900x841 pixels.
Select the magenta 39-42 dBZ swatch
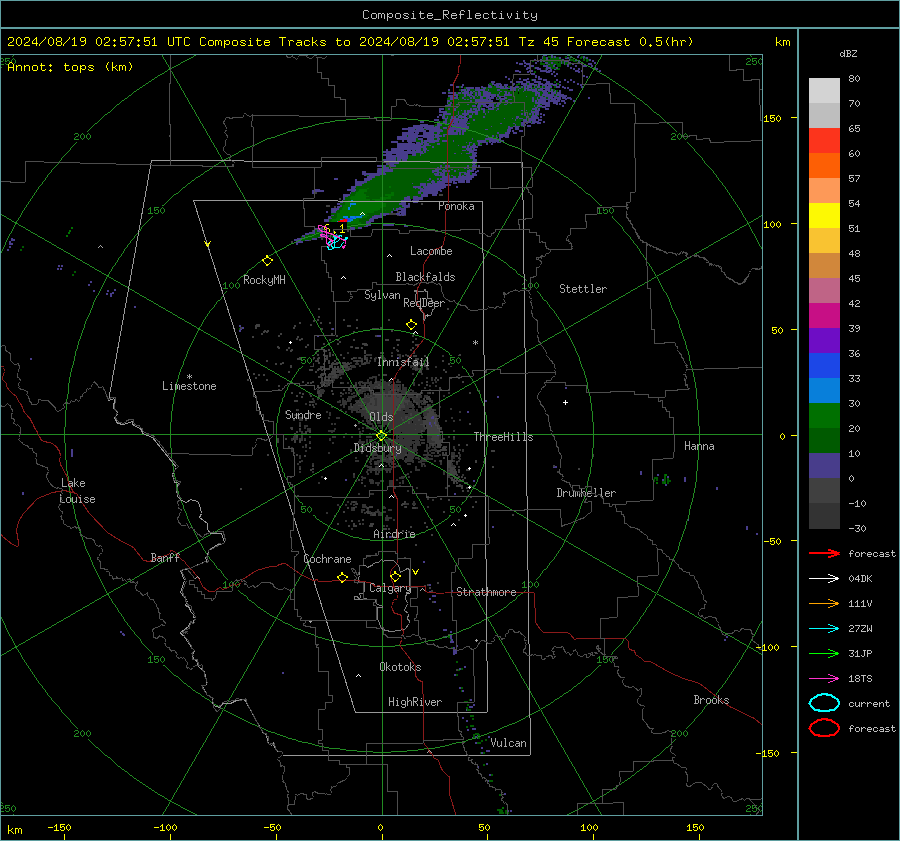(824, 316)
